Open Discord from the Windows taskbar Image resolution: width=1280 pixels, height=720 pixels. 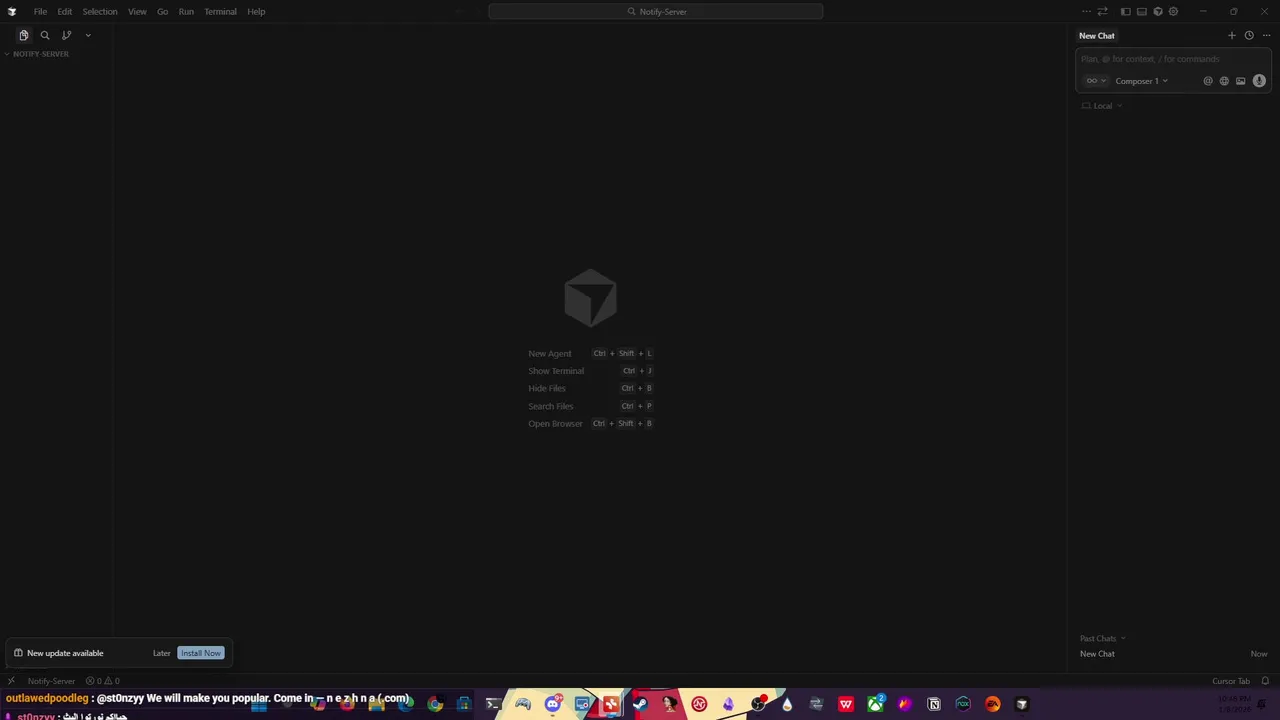tap(553, 704)
